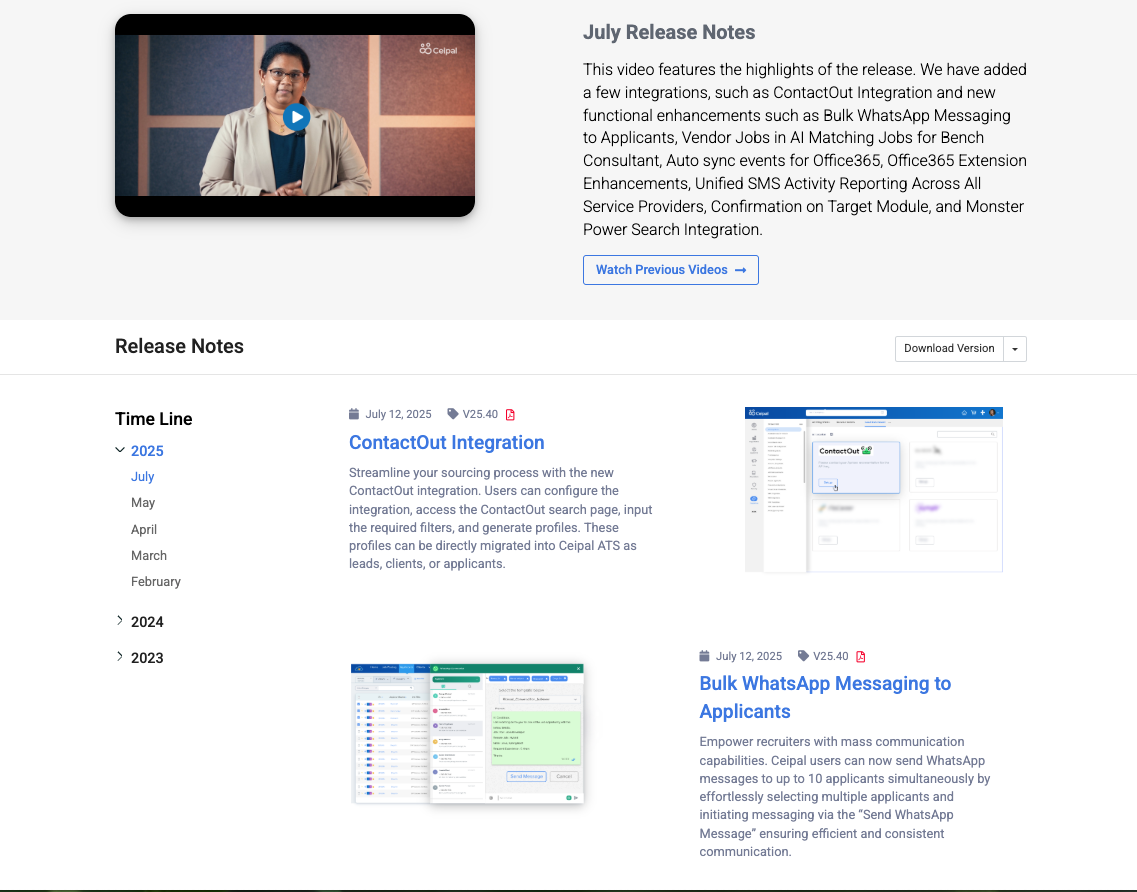Select March in the timeline

[149, 556]
